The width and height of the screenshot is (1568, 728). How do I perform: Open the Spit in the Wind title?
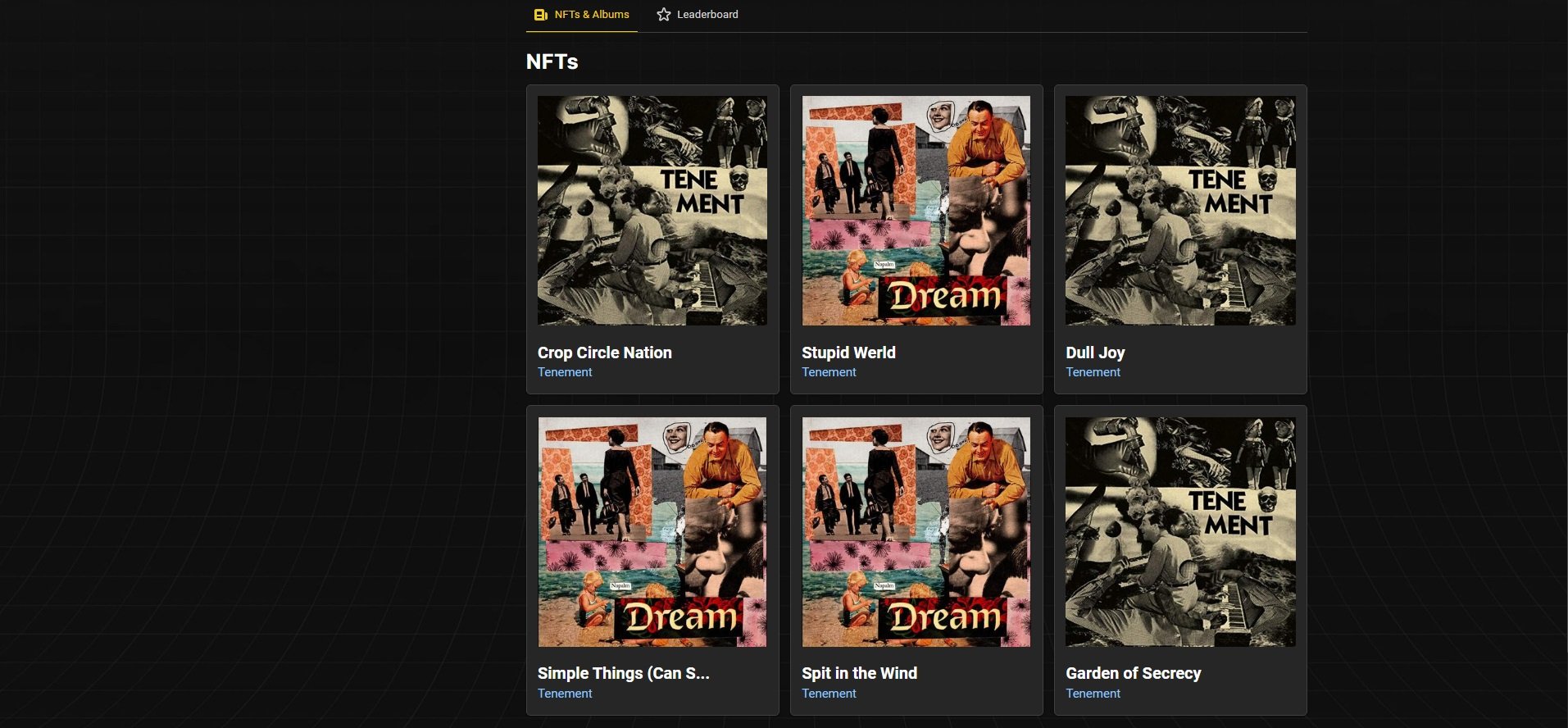(x=859, y=673)
